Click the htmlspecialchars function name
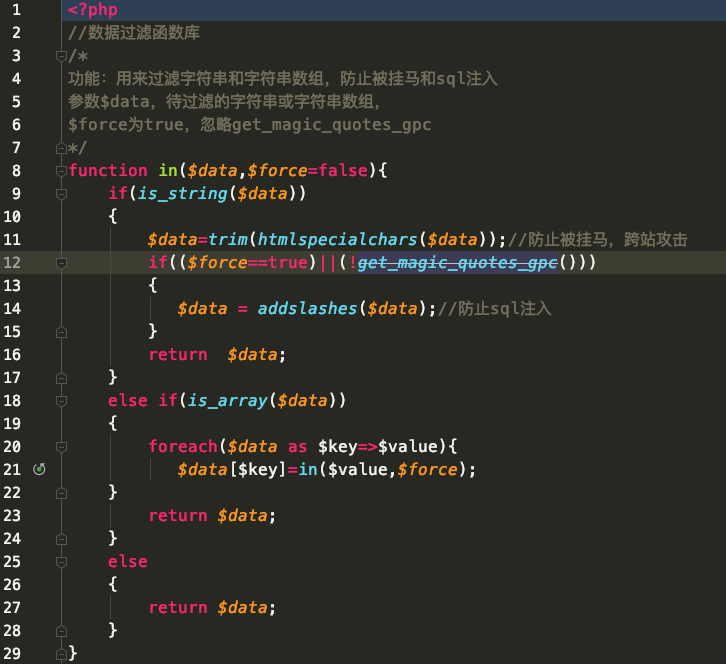The height and width of the screenshot is (664, 726). pos(338,239)
